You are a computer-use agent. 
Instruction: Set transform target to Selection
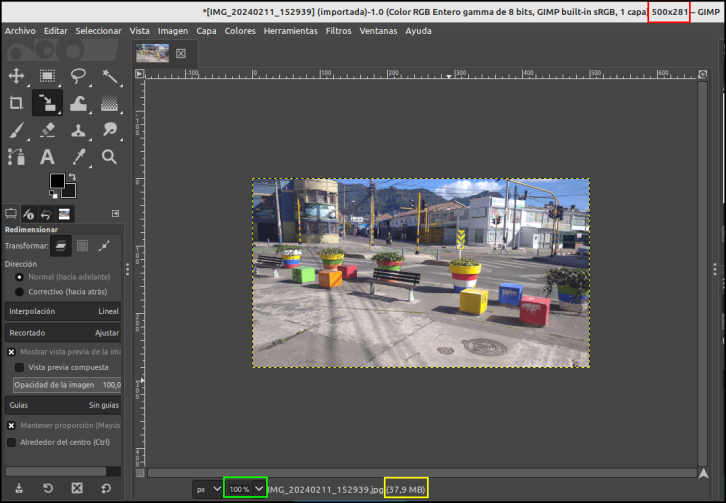point(82,246)
